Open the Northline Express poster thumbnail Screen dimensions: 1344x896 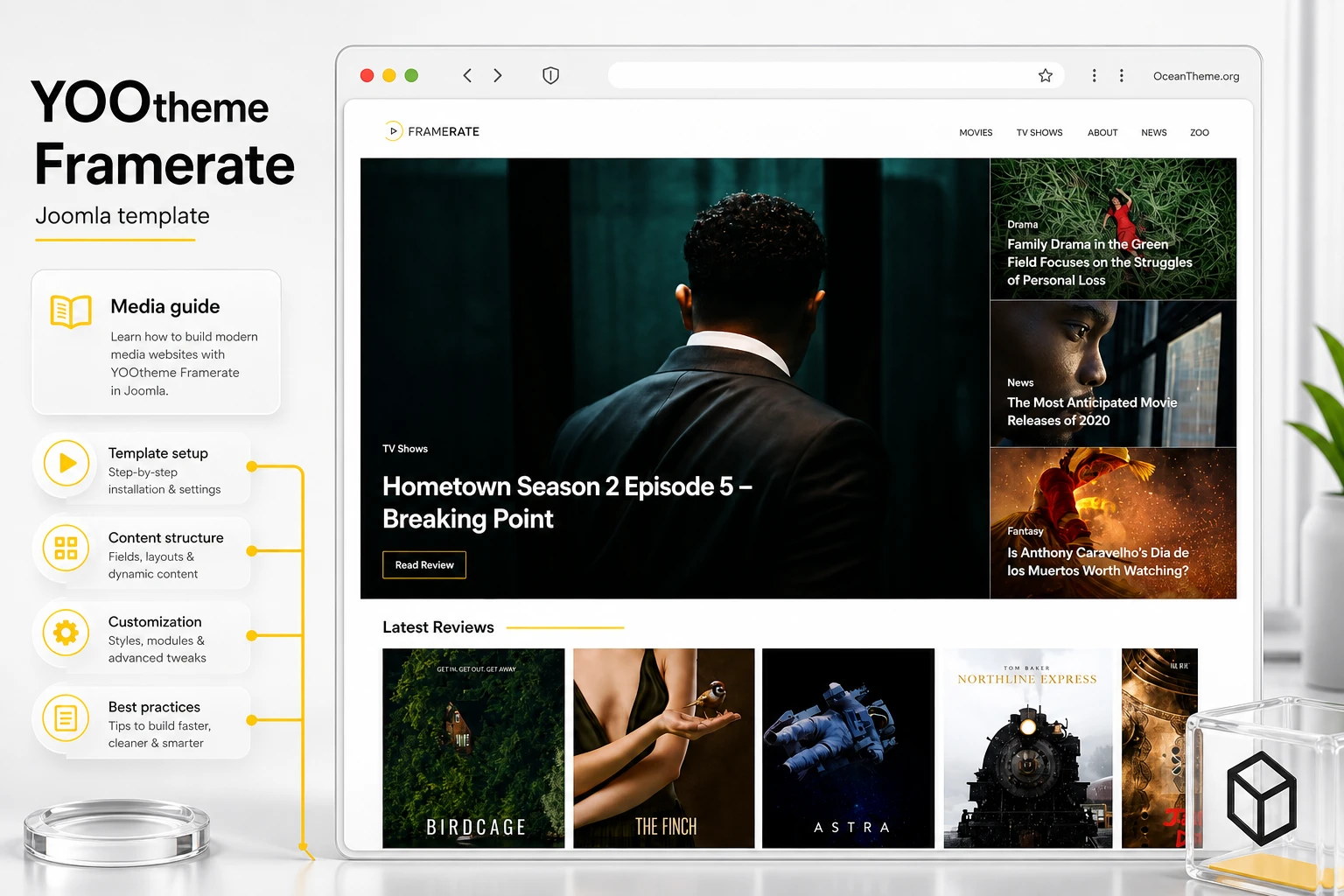(1028, 748)
